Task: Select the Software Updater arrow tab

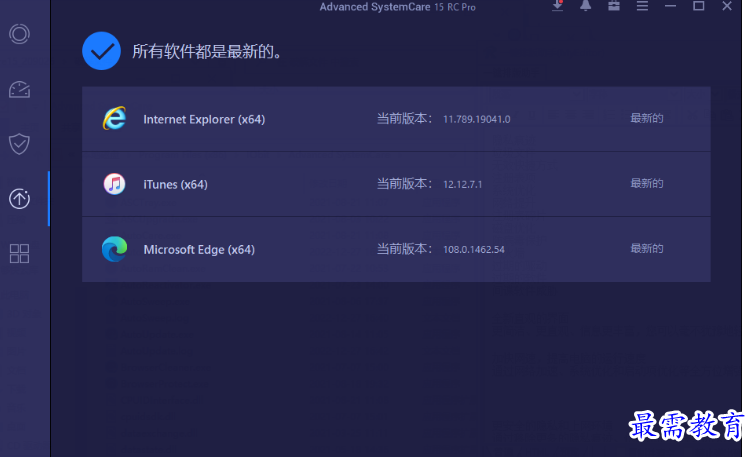Action: (x=19, y=199)
